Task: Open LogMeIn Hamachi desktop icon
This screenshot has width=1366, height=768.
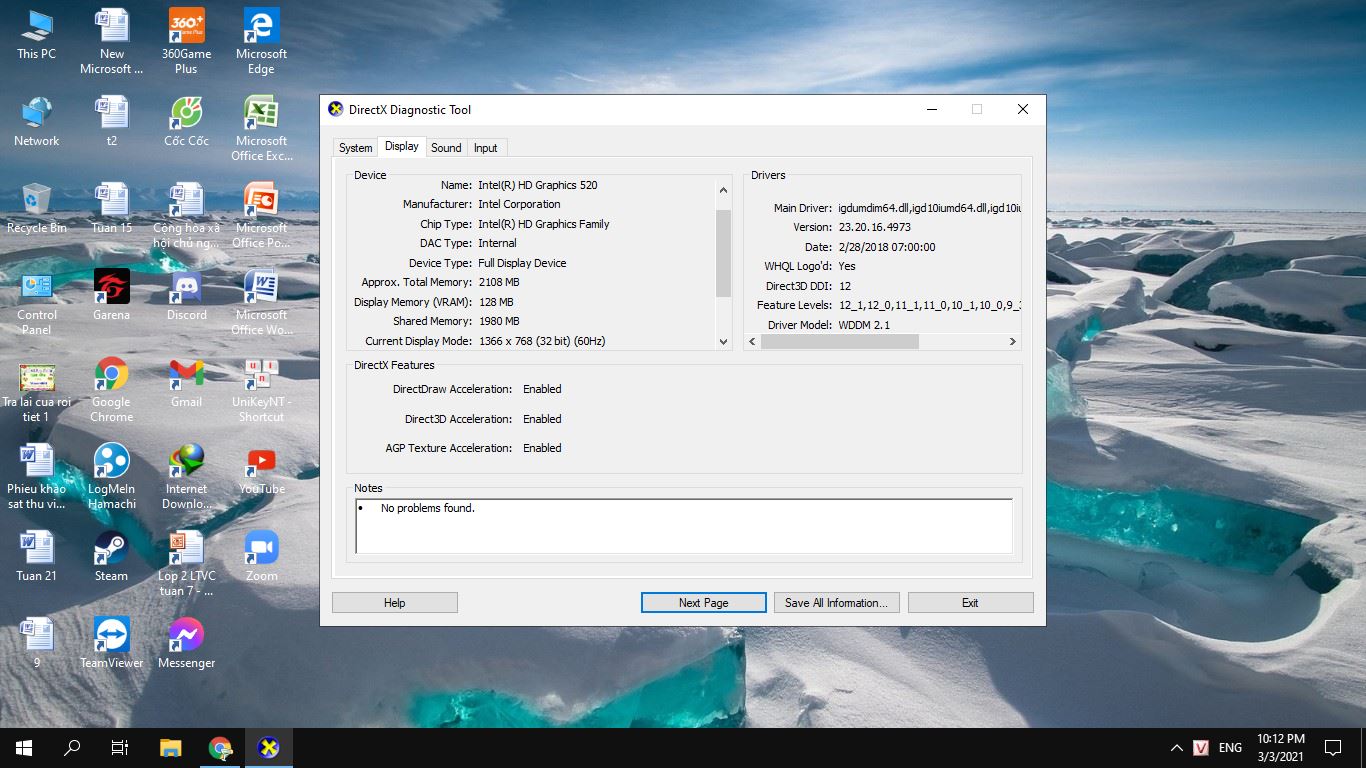Action: click(111, 463)
